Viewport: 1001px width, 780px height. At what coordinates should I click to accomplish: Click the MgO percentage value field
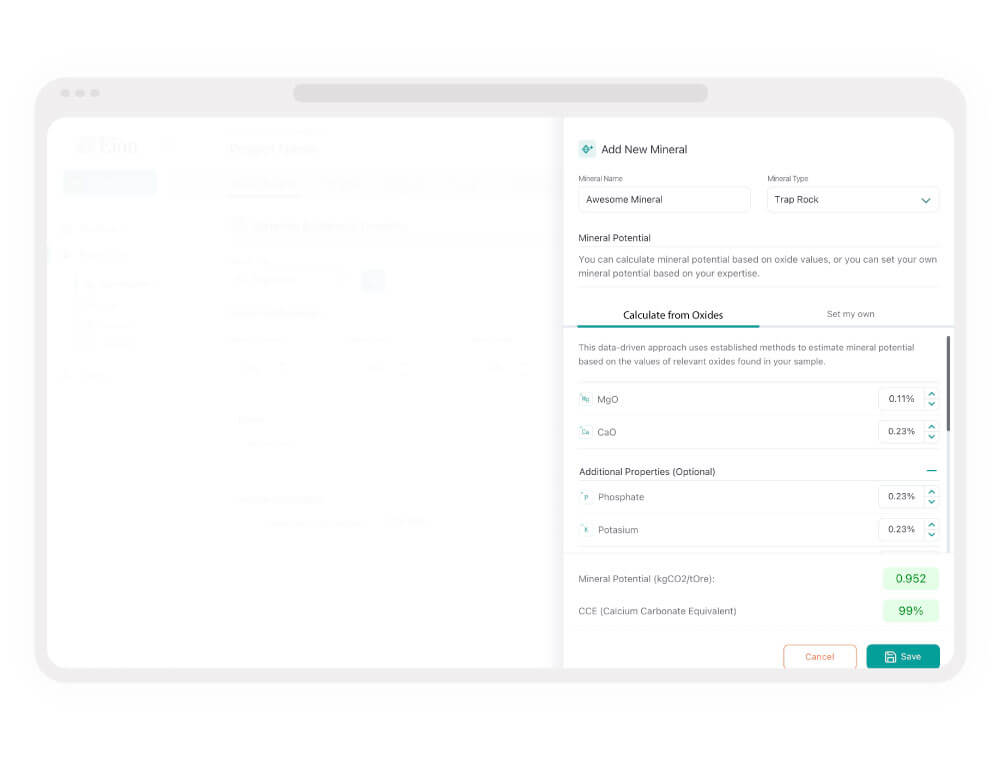[x=901, y=399]
